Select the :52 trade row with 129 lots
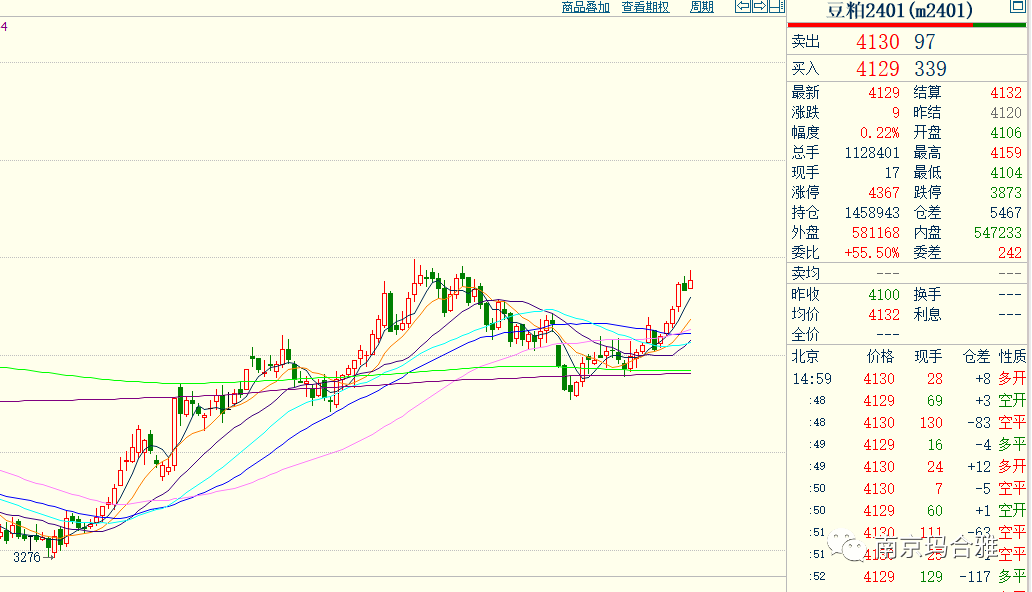This screenshot has width=1032, height=592. coord(909,577)
